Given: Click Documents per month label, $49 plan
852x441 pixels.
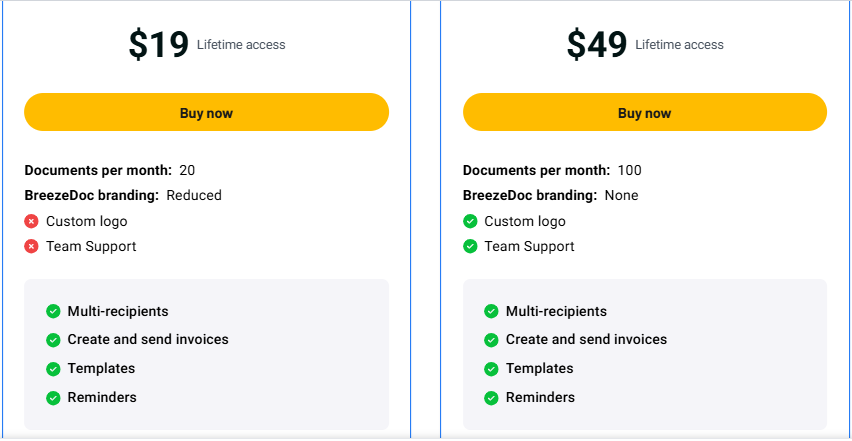Looking at the screenshot, I should [536, 170].
